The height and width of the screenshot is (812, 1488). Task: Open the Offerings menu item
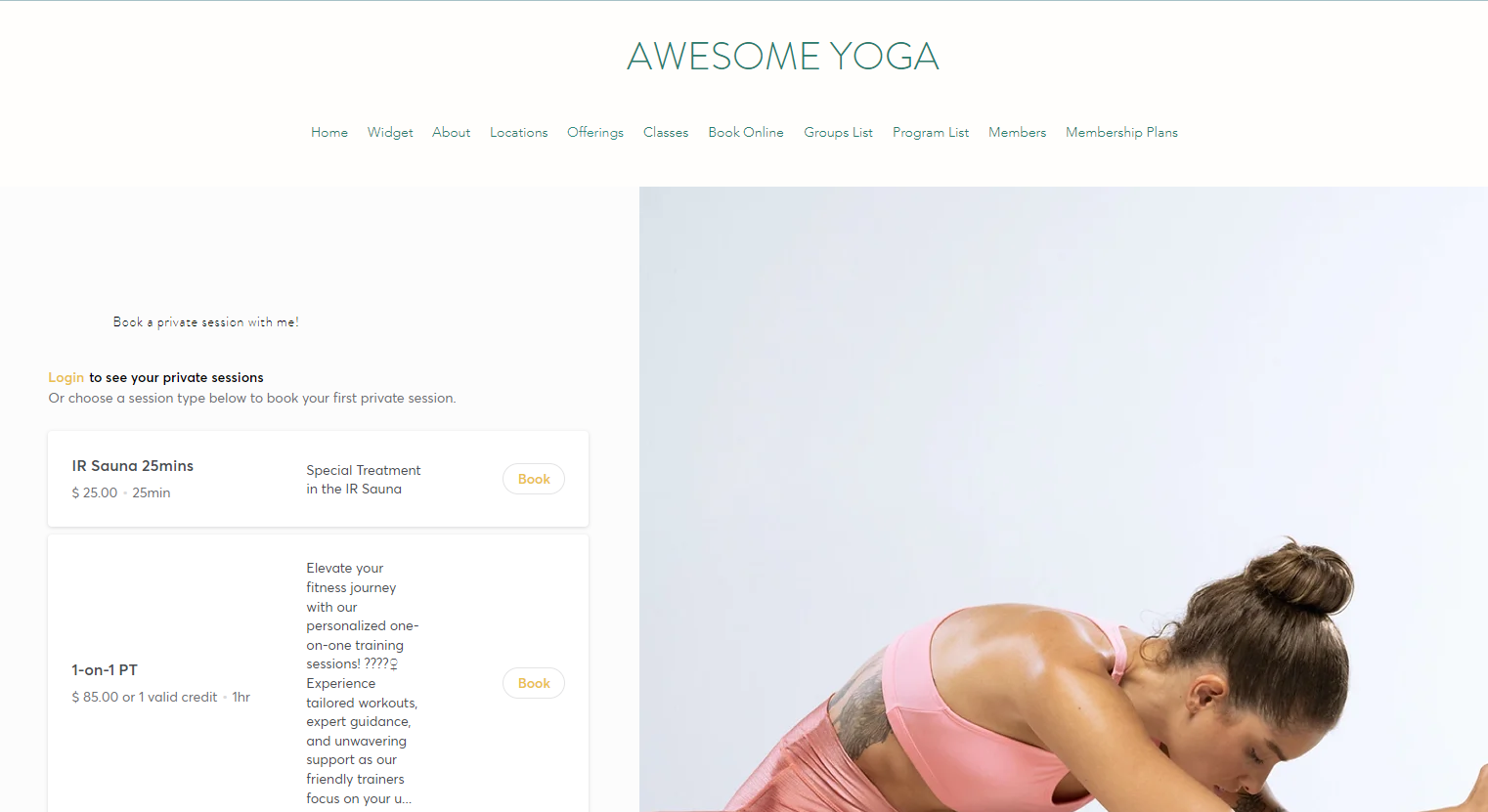point(595,132)
